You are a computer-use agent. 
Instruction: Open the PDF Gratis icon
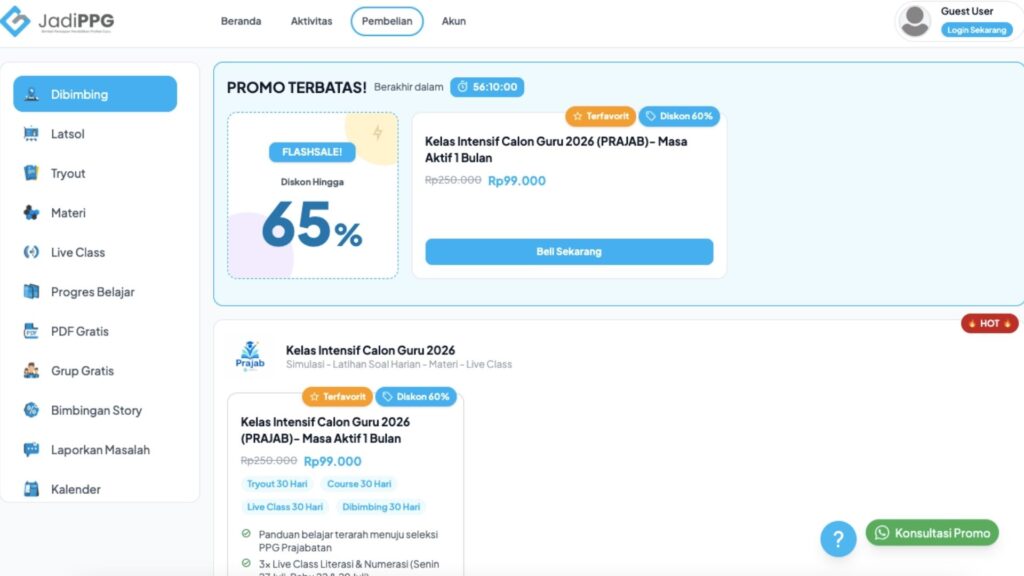click(31, 331)
